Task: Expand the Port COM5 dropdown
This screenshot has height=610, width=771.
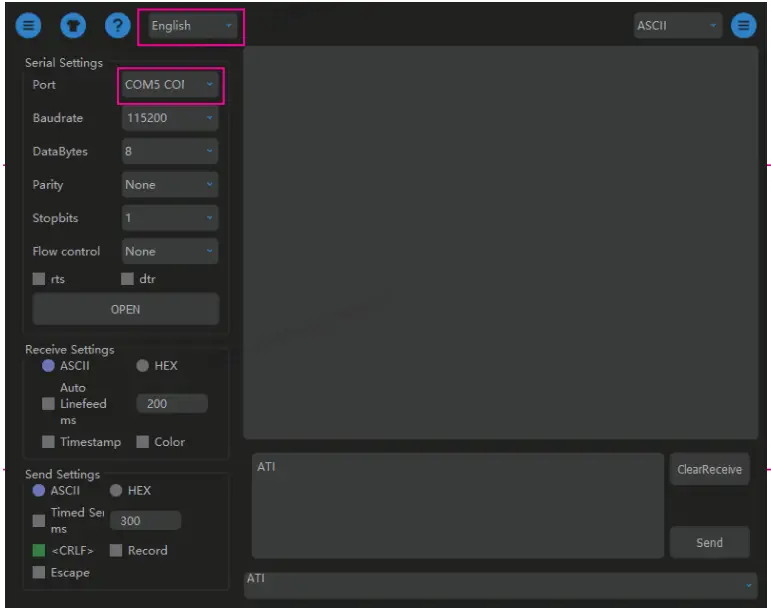Action: click(x=170, y=85)
